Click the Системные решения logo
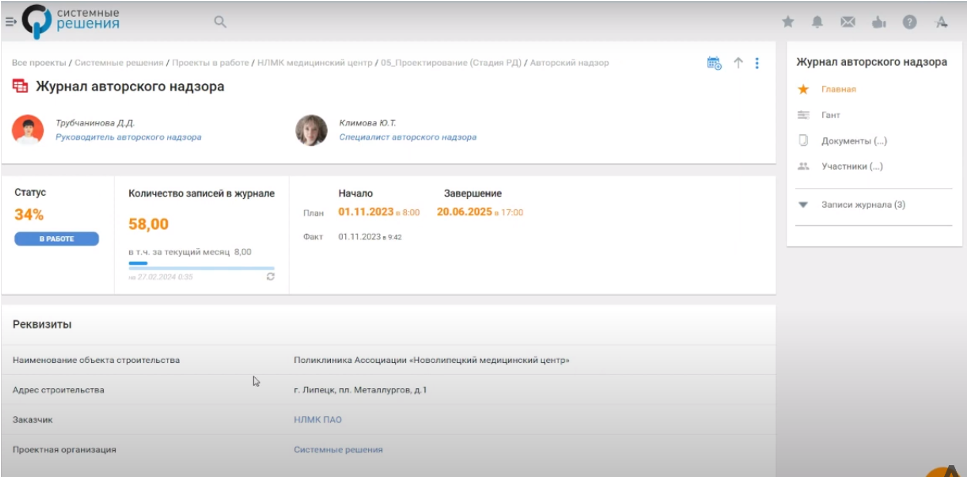The image size is (968, 478). tap(71, 20)
